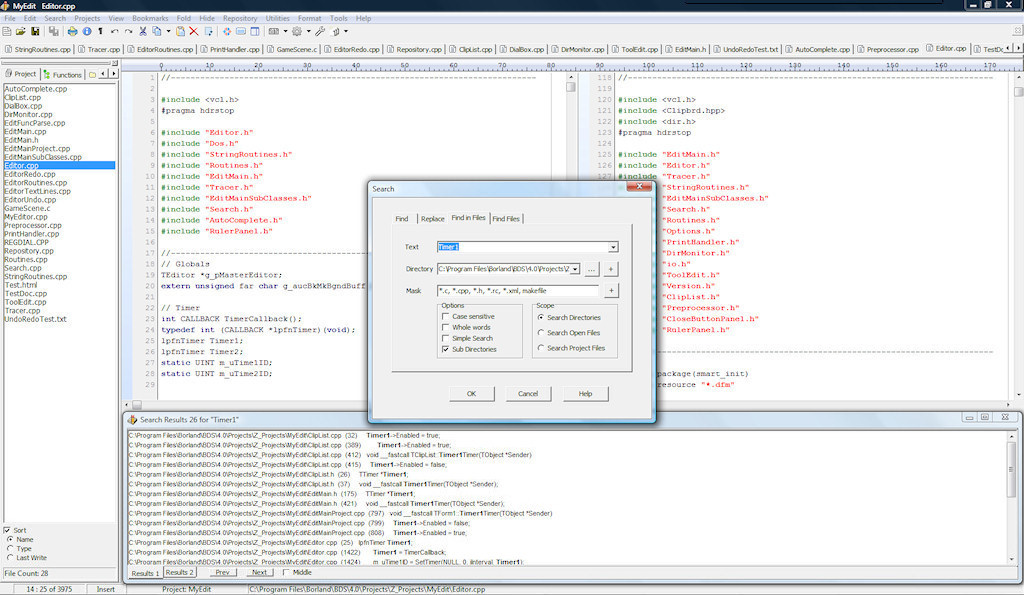The height and width of the screenshot is (595, 1024).
Task: Click the Open file folder icon
Action: coord(21,31)
